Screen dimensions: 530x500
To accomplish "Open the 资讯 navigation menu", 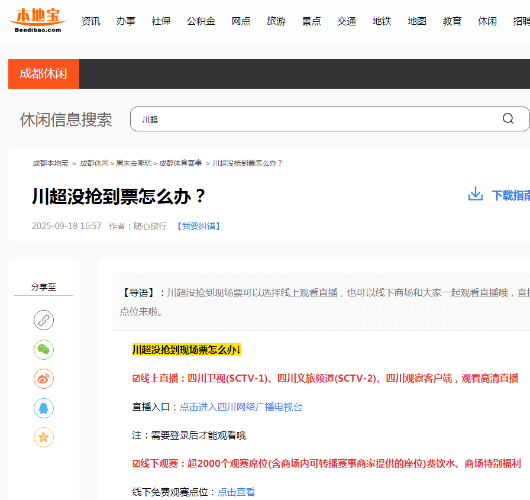I will [x=91, y=21].
